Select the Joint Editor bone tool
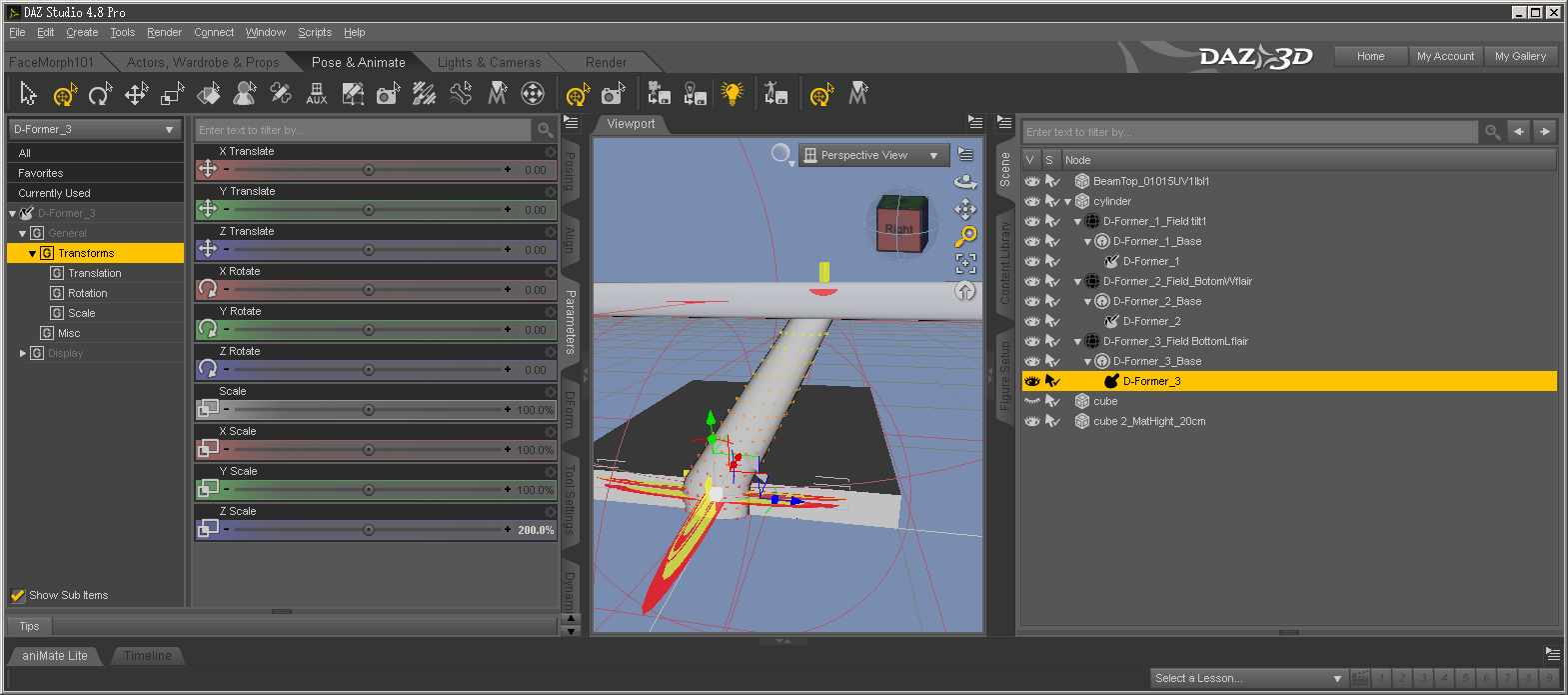The height and width of the screenshot is (695, 1568). pyautogui.click(x=281, y=94)
